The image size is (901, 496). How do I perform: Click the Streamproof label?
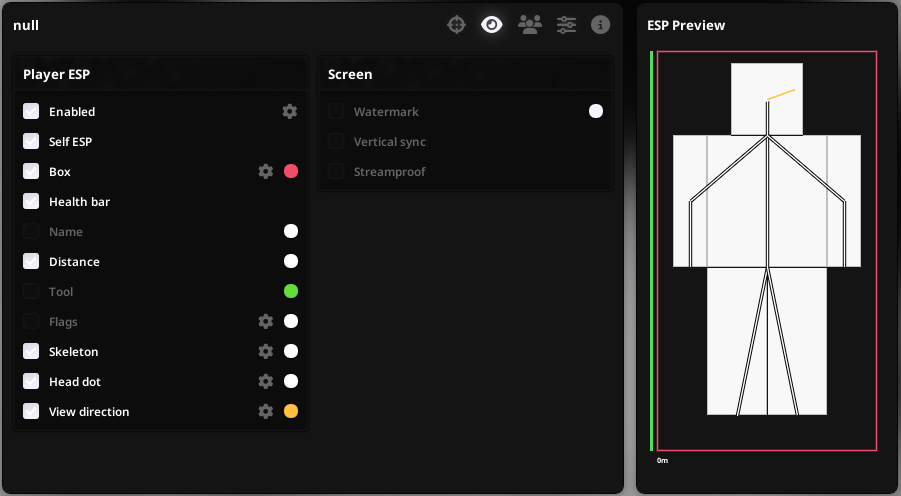click(390, 172)
